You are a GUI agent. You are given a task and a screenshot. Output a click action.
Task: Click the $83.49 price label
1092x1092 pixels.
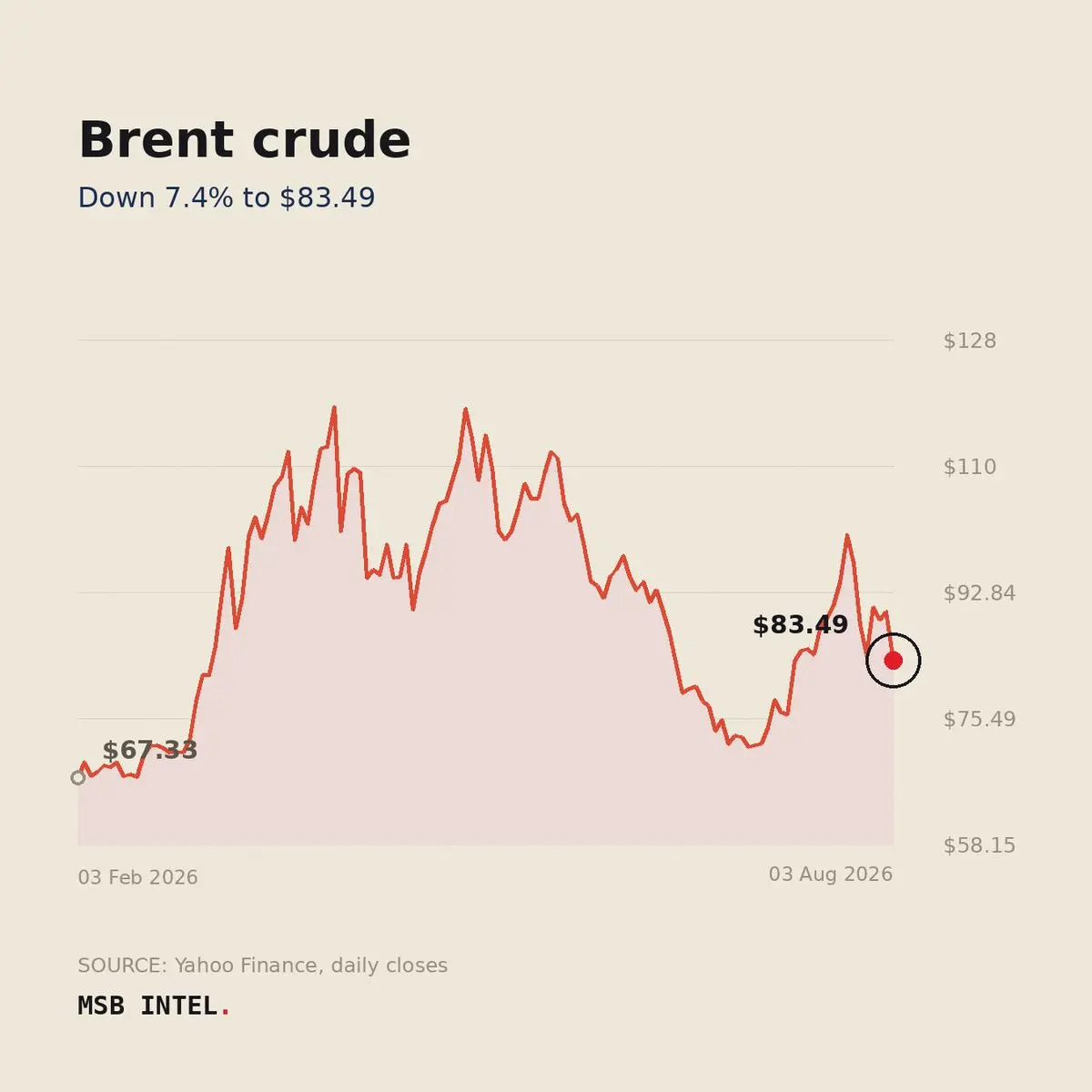click(x=800, y=625)
